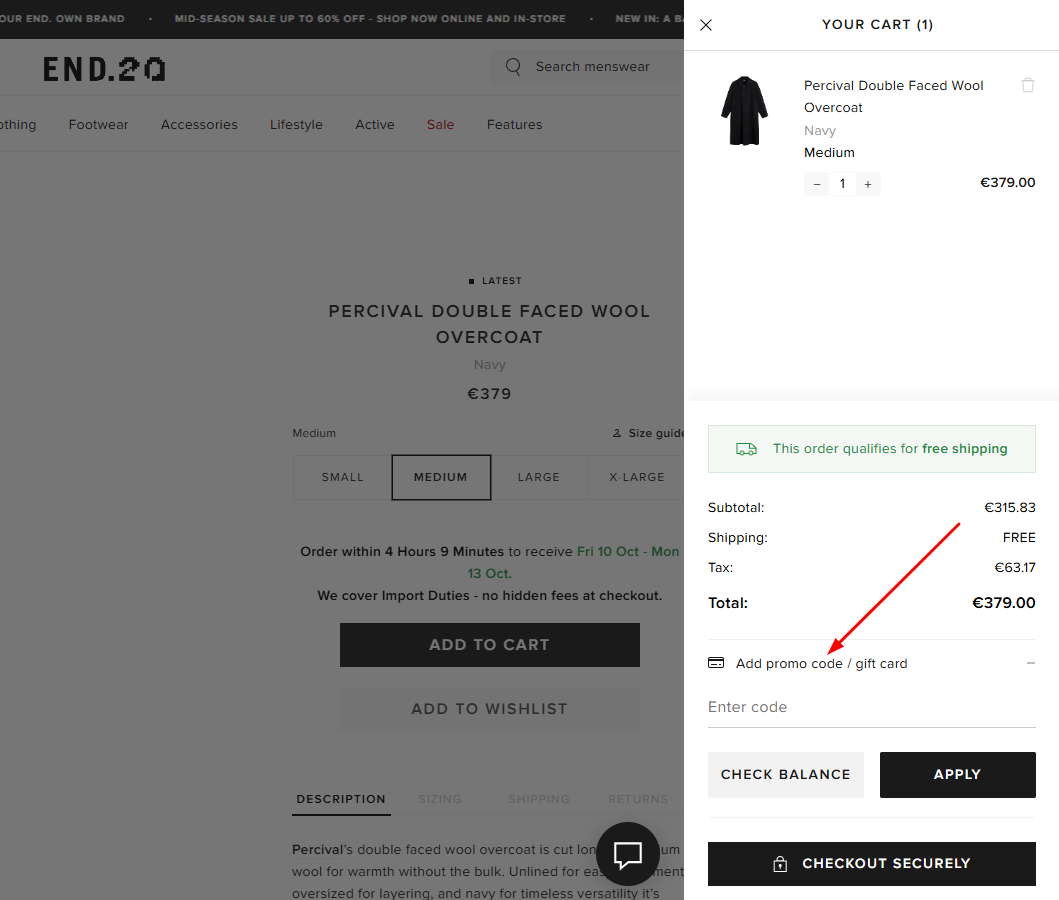Select the Medium size option

(x=441, y=477)
